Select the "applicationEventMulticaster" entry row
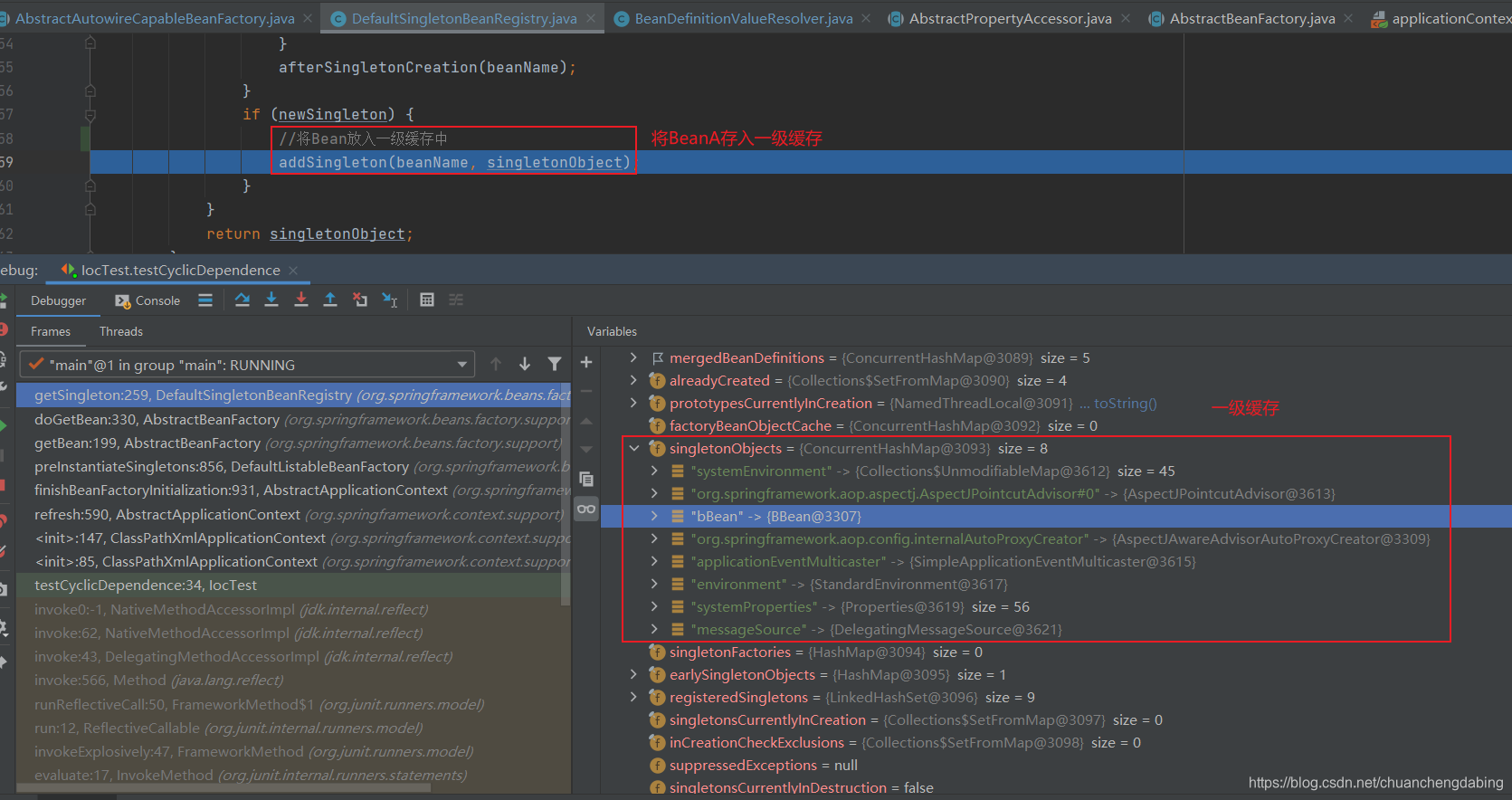The width and height of the screenshot is (1512, 800). coord(1056,561)
